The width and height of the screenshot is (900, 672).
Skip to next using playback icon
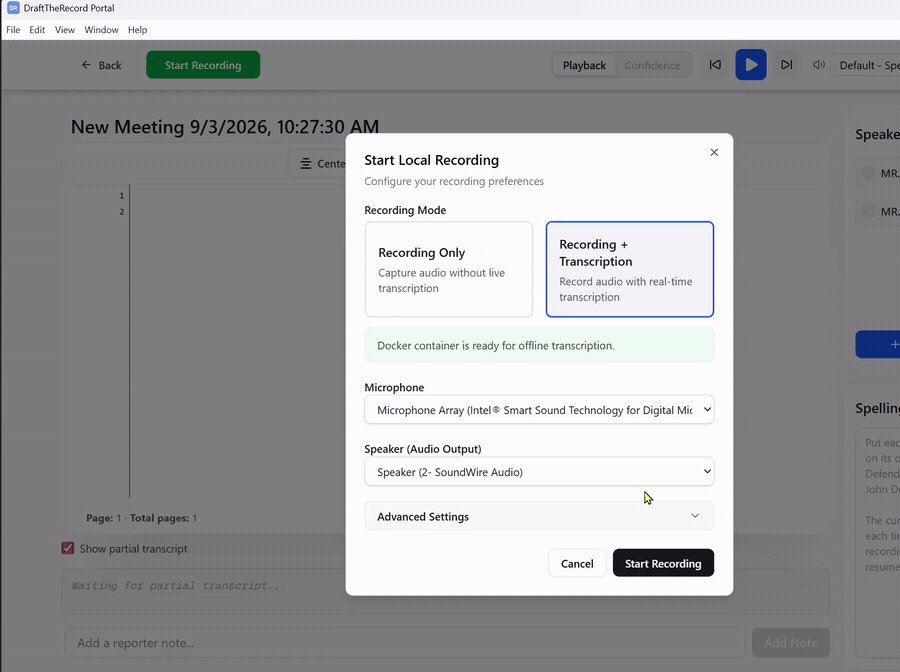pyautogui.click(x=786, y=65)
